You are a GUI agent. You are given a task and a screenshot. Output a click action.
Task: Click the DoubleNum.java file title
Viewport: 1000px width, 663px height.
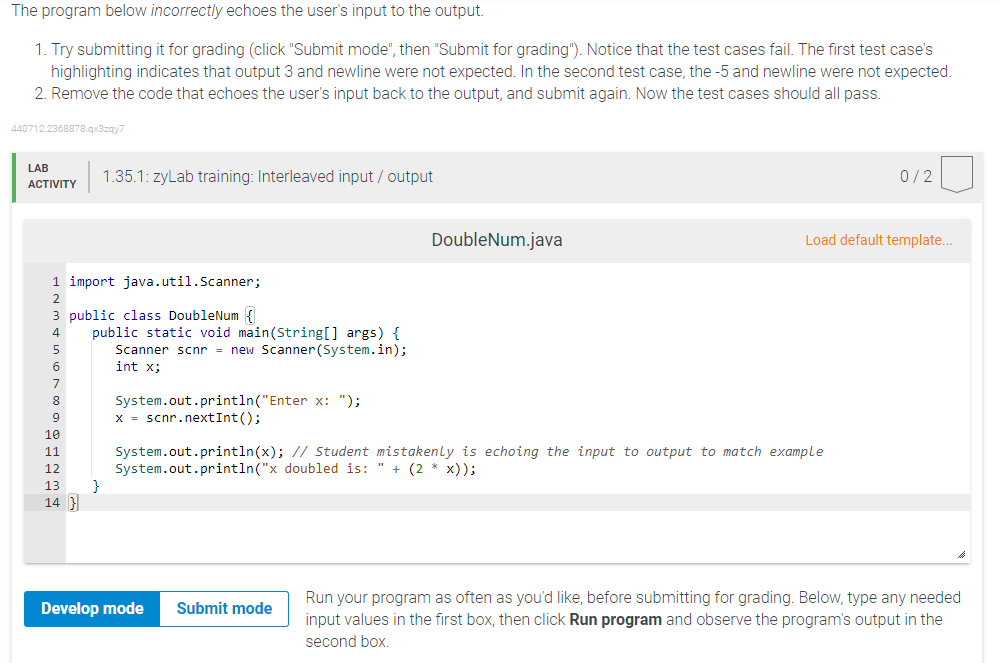tap(496, 240)
